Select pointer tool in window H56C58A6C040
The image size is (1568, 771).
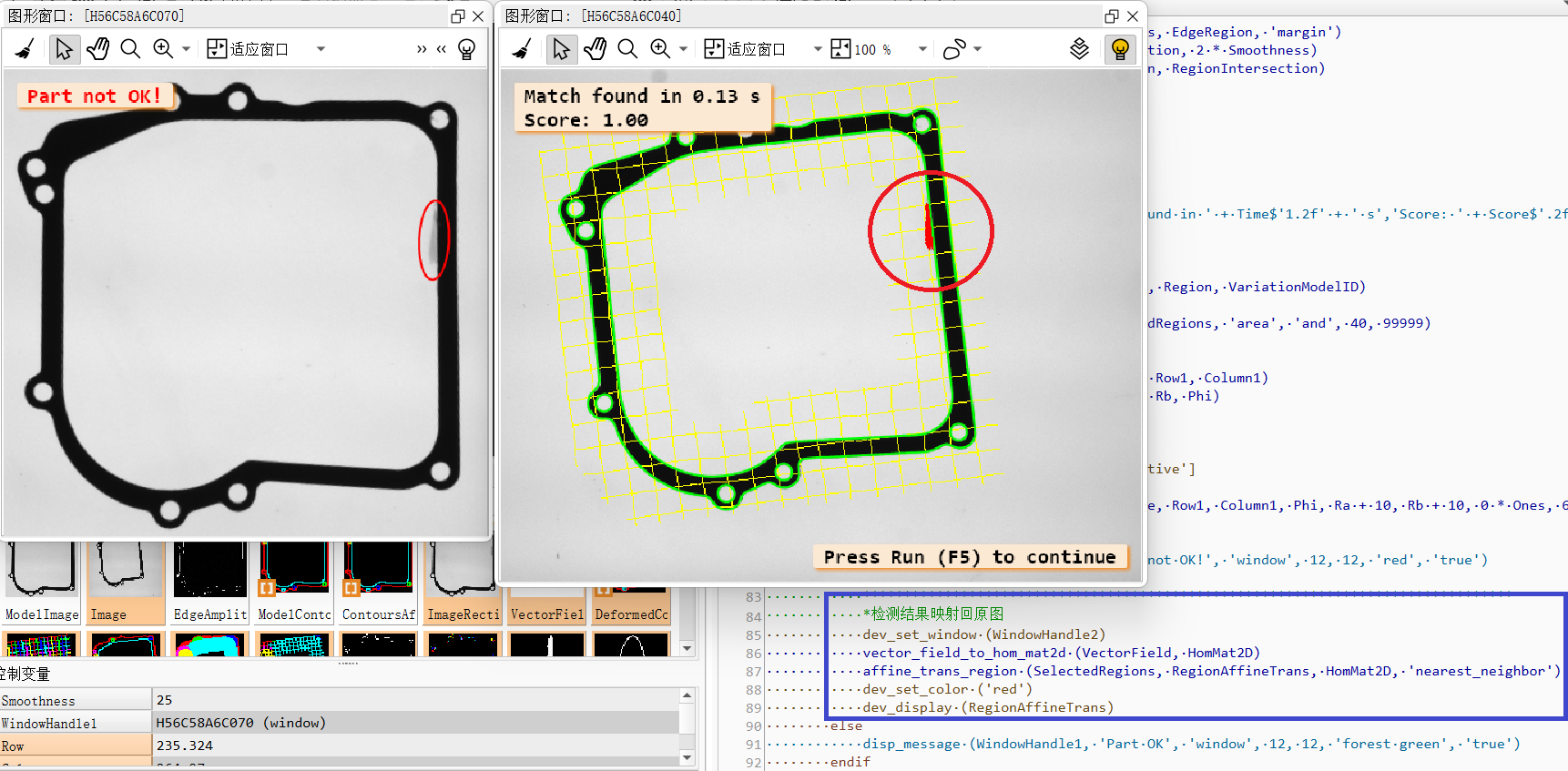click(561, 49)
